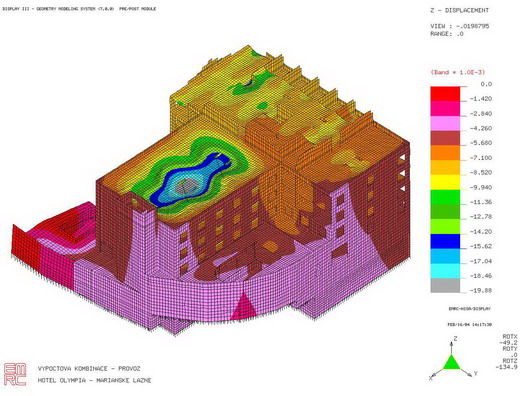Click the Band * 1.0E-3 legend header
520x396 pixels.
(x=458, y=72)
